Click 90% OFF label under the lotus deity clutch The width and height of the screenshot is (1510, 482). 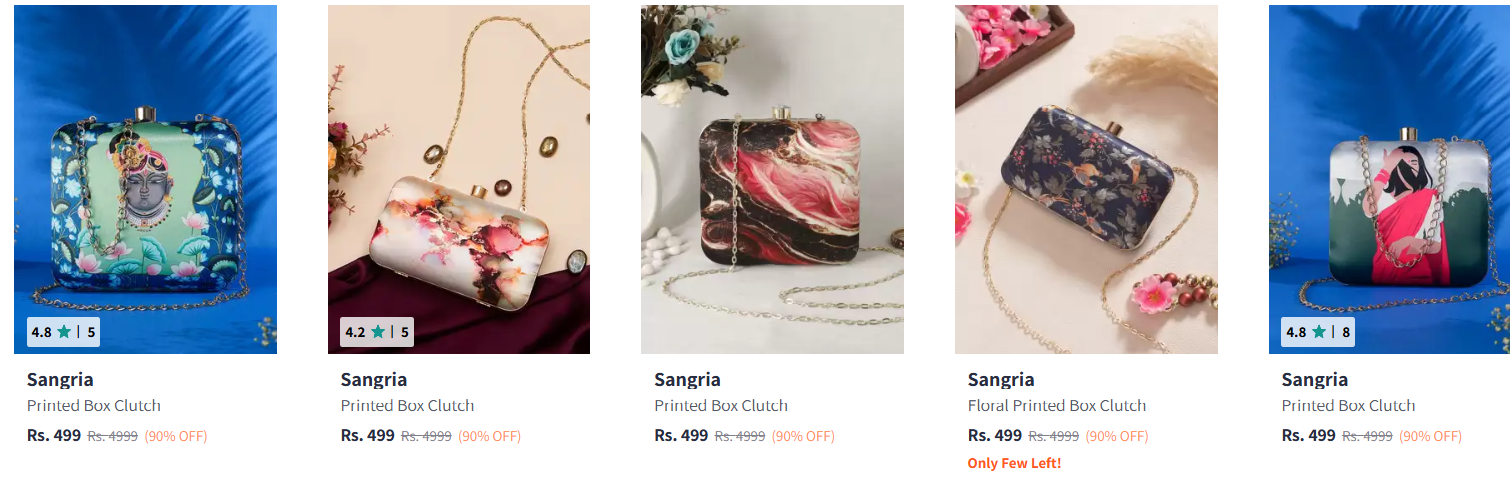[176, 436]
